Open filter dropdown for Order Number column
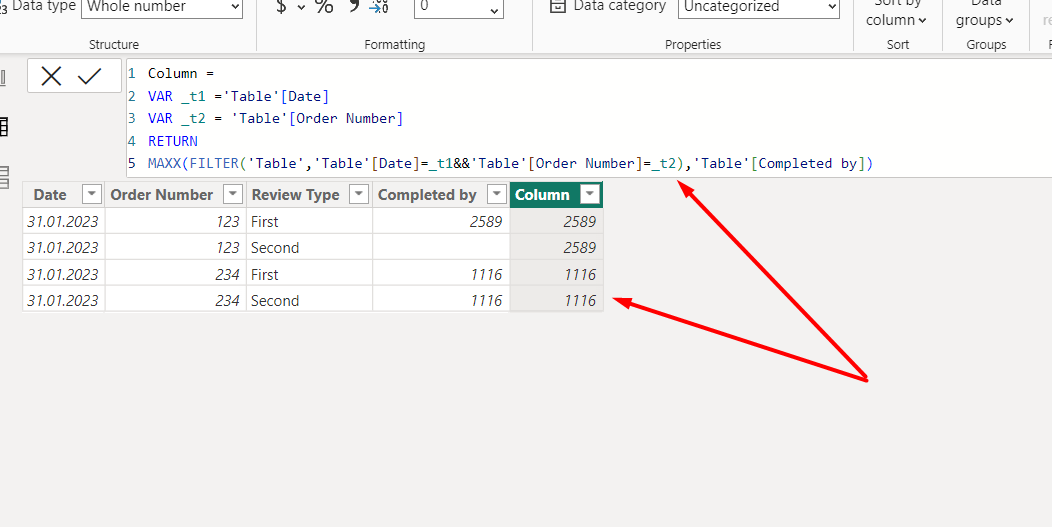1052x527 pixels. (232, 195)
